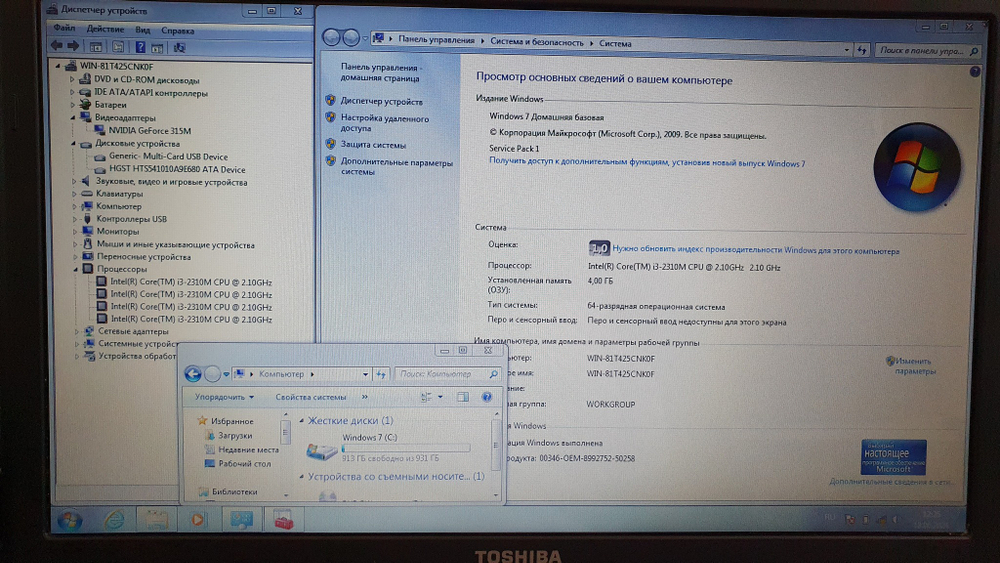Click link about new Windows 7 edition features

(647, 162)
